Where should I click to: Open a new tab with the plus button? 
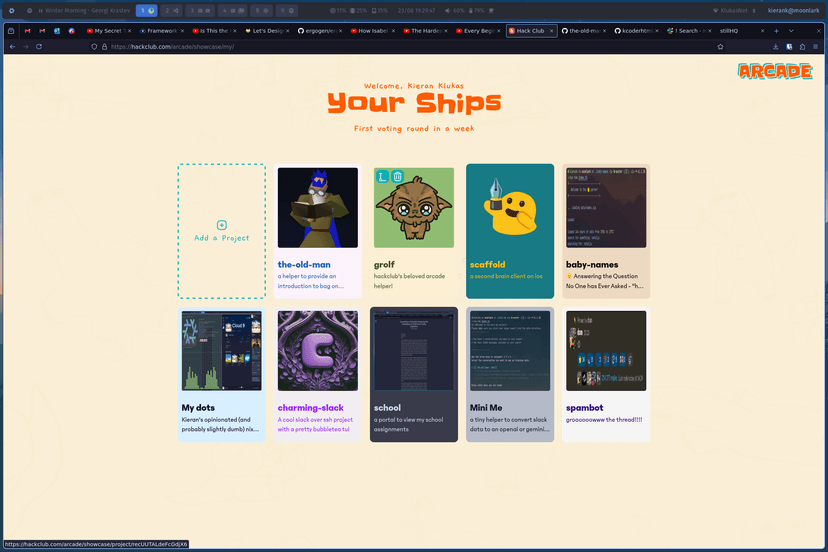coord(776,31)
